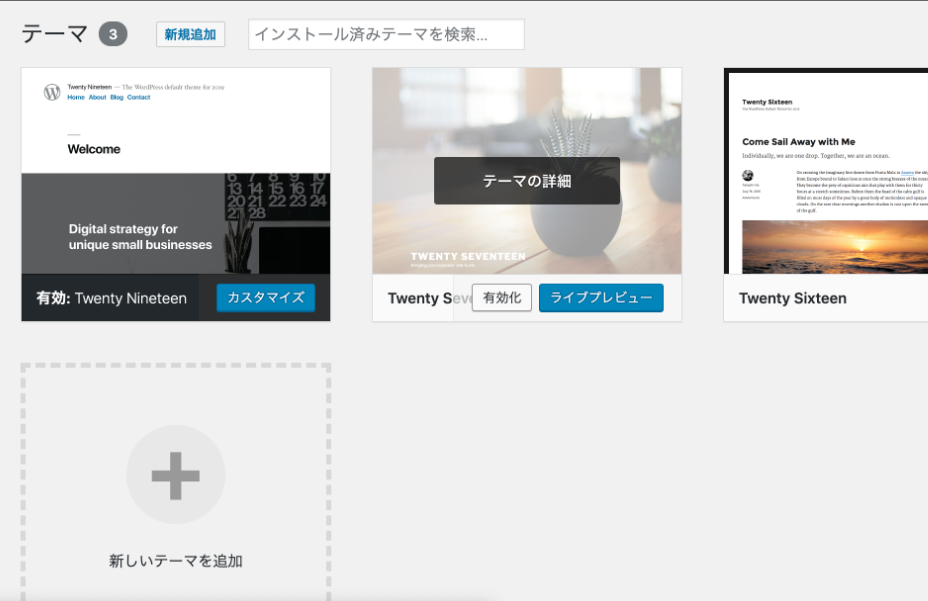Click the Twenty Sixteen theme name

tap(792, 298)
